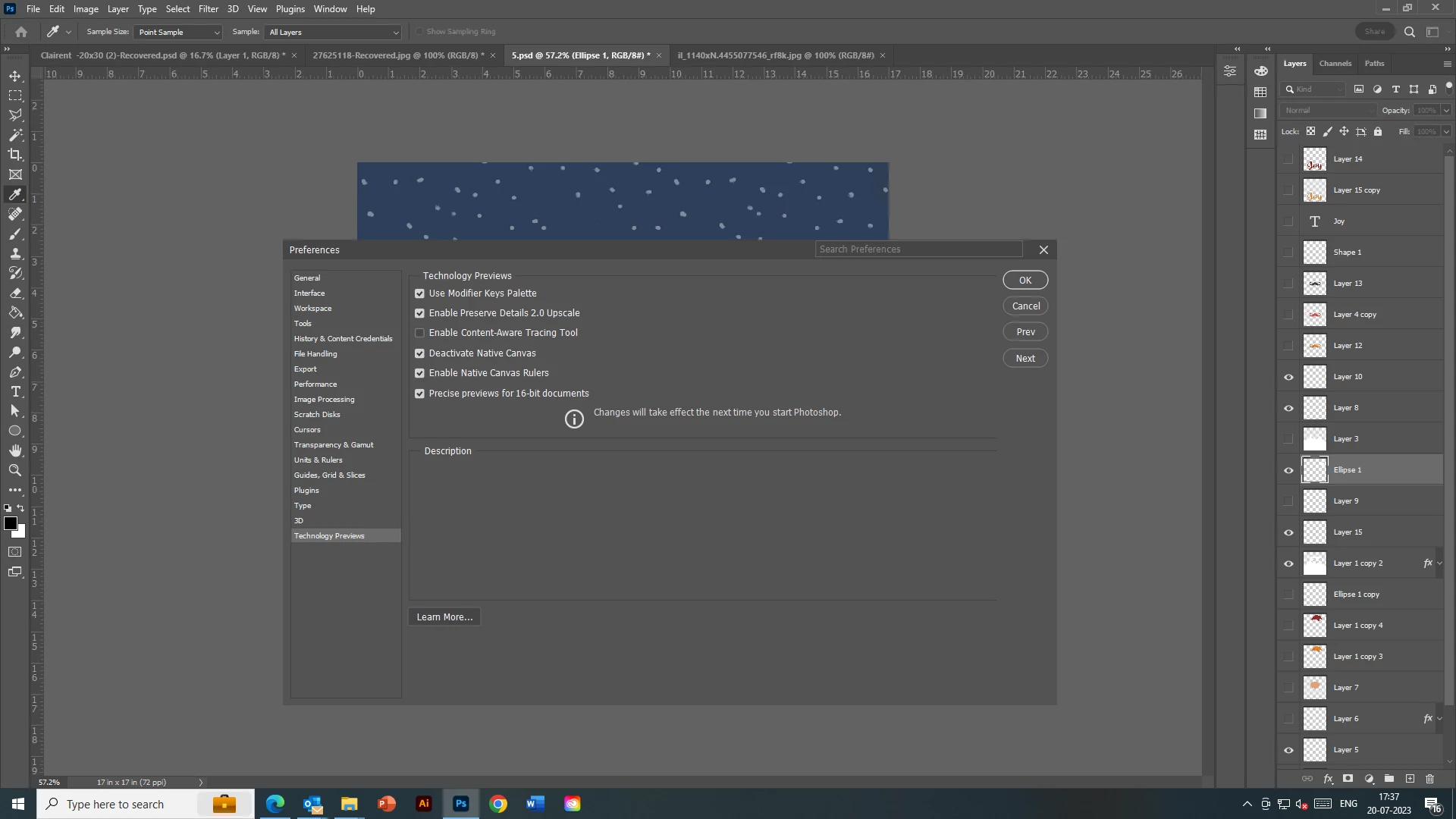Expand the layer Opacity dropdown arrow

coord(1446,110)
